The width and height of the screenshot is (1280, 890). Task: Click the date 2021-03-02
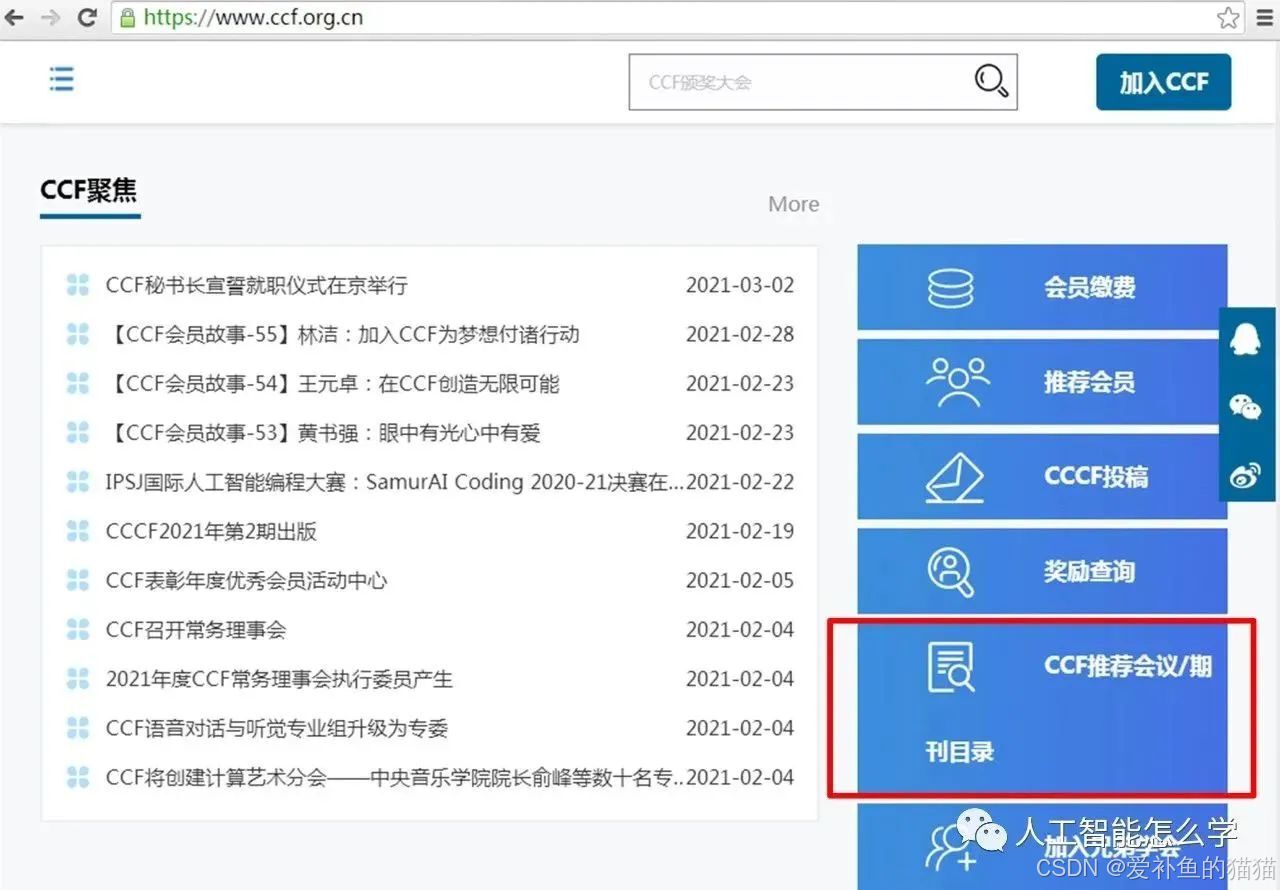point(740,285)
